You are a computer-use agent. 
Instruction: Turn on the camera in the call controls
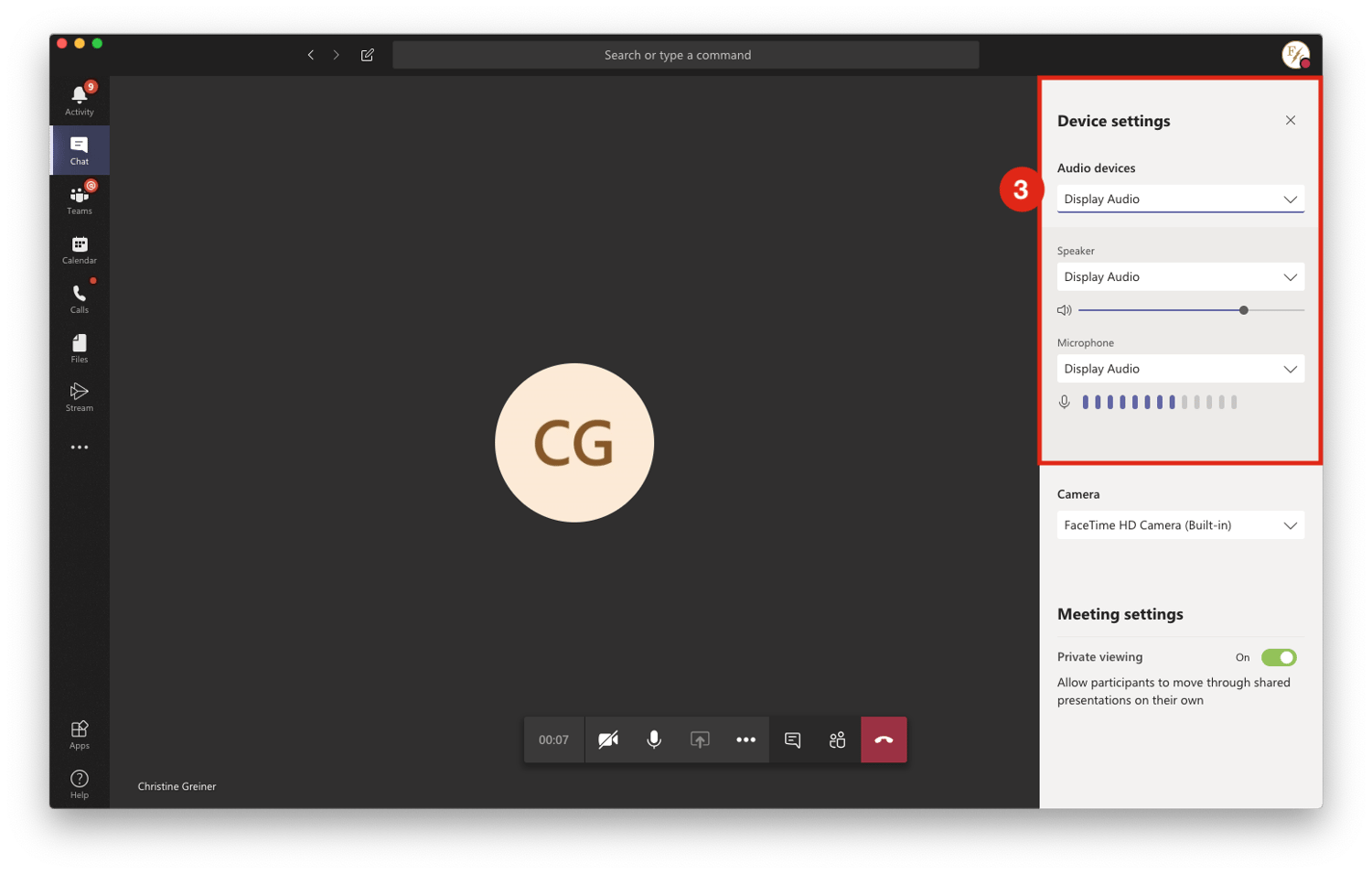pos(607,739)
